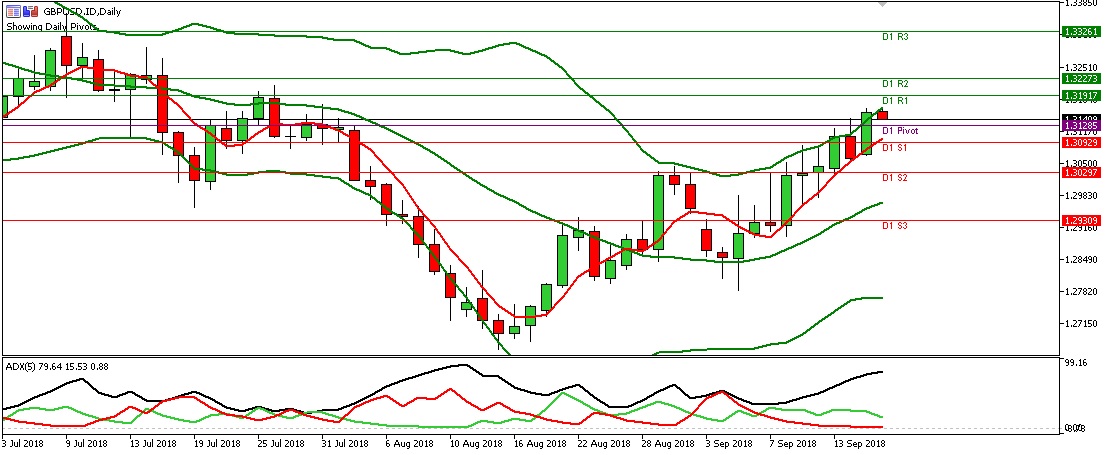
Task: Click the red 1.29309 price tag
Action: [1082, 220]
